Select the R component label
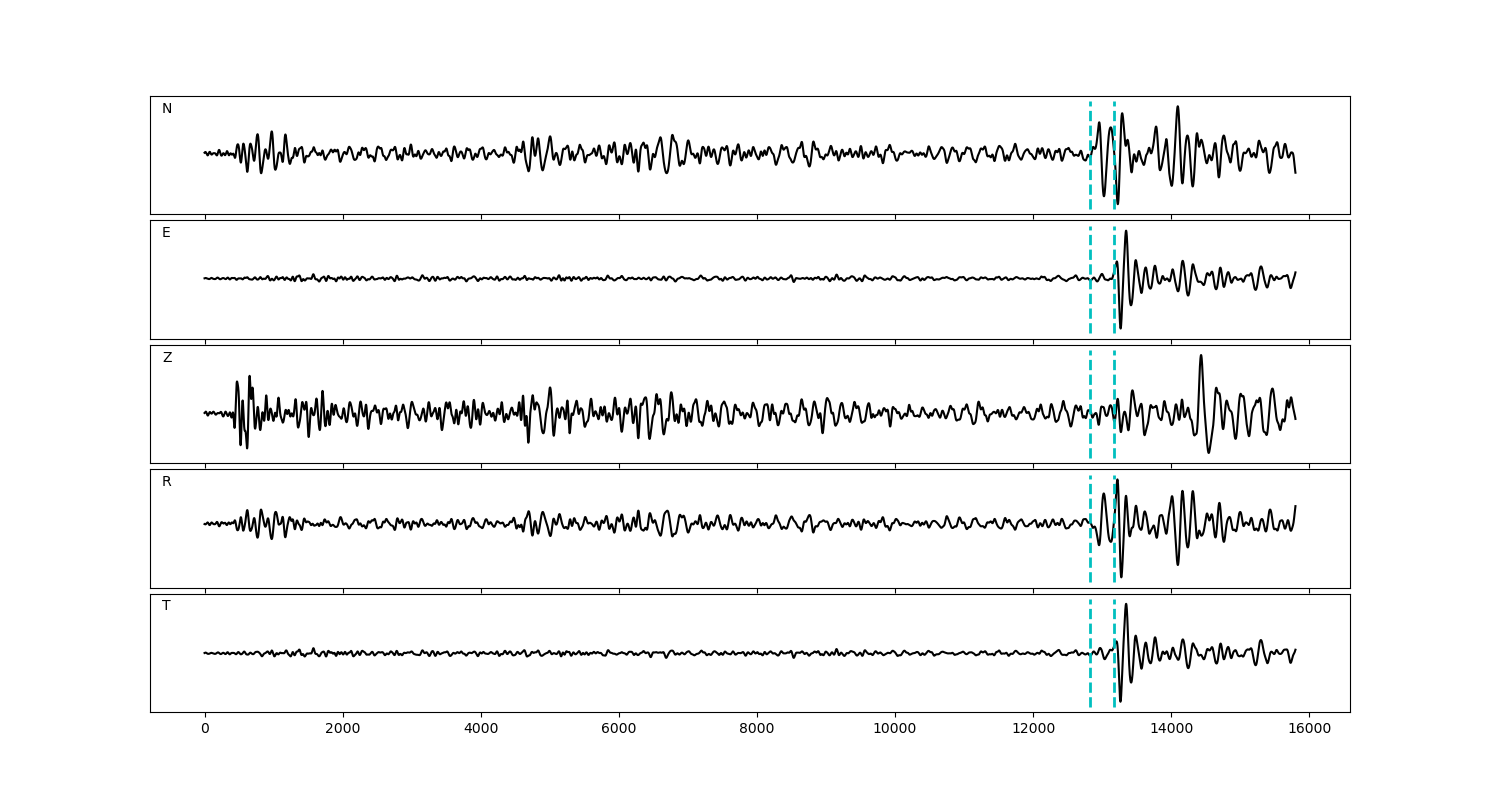 click(x=167, y=482)
